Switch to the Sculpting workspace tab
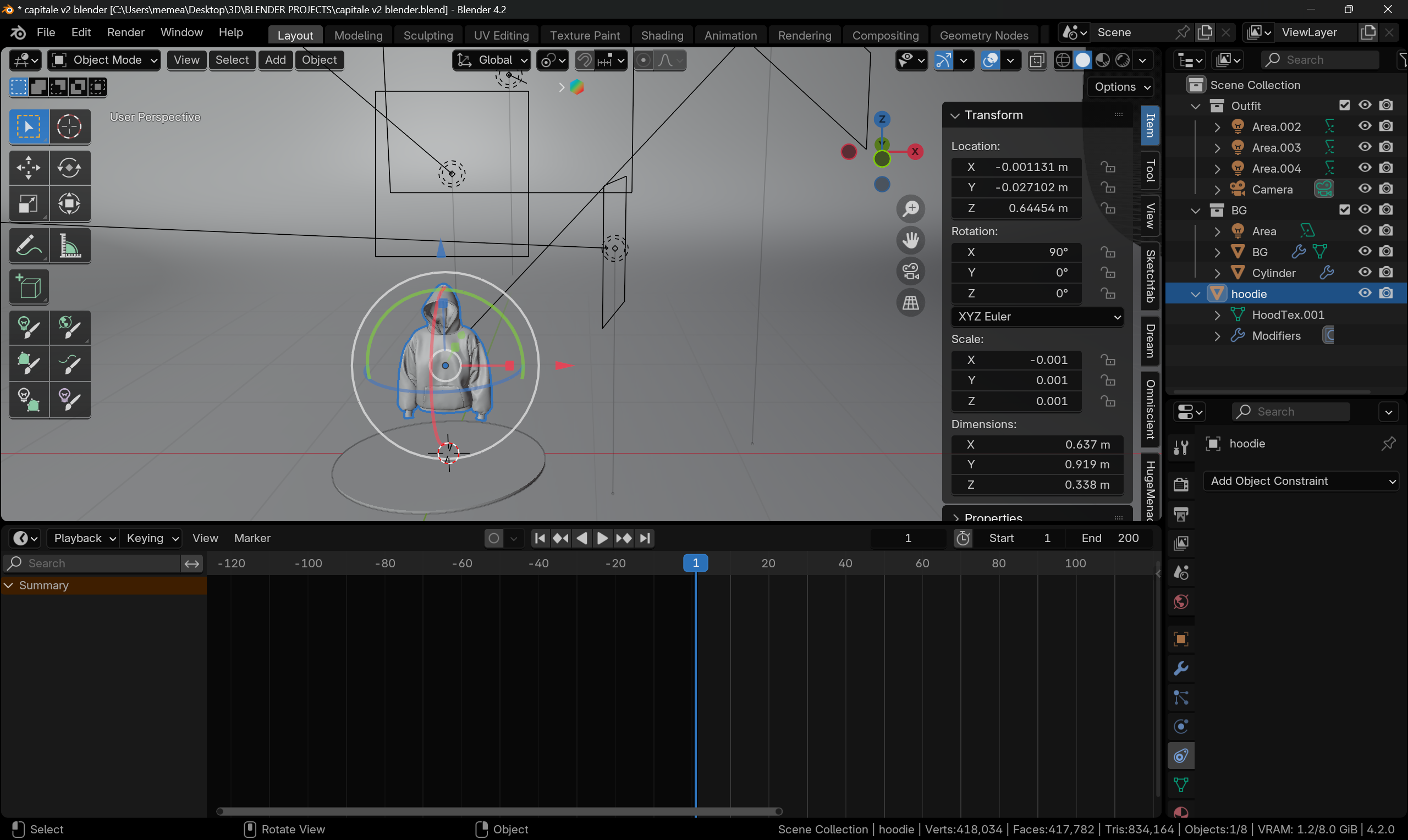This screenshot has height=840, width=1408. pos(427,35)
